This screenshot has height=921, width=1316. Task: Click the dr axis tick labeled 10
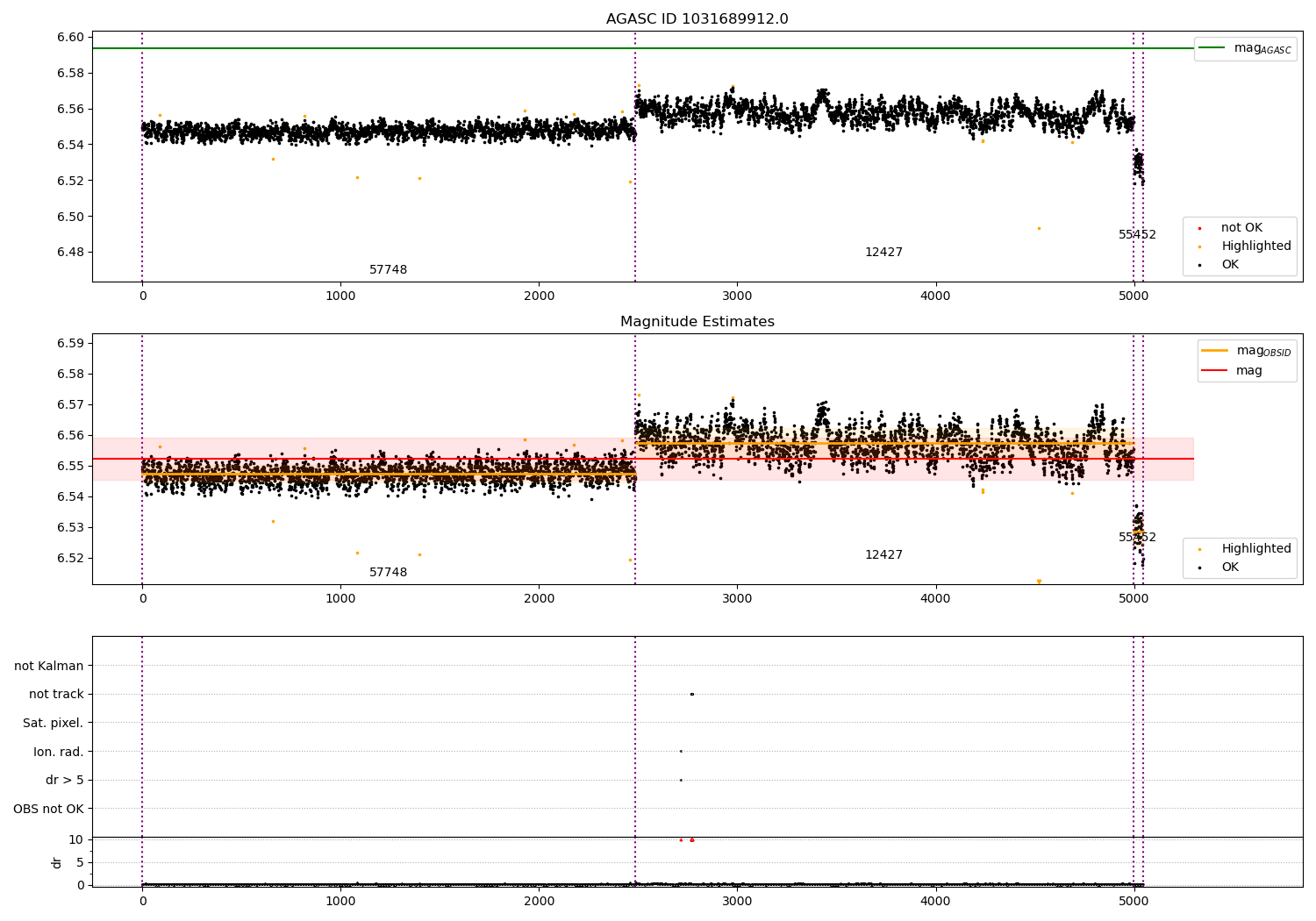tap(75, 839)
